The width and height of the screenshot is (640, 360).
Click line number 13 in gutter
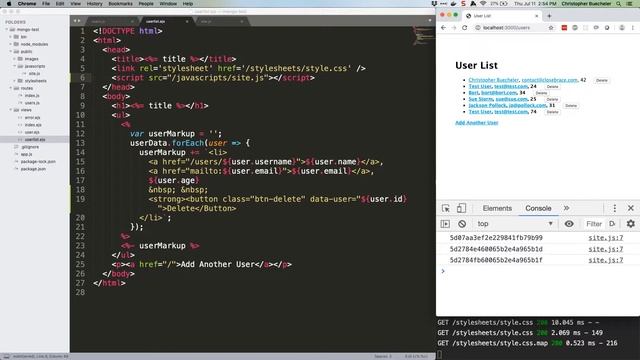point(80,143)
